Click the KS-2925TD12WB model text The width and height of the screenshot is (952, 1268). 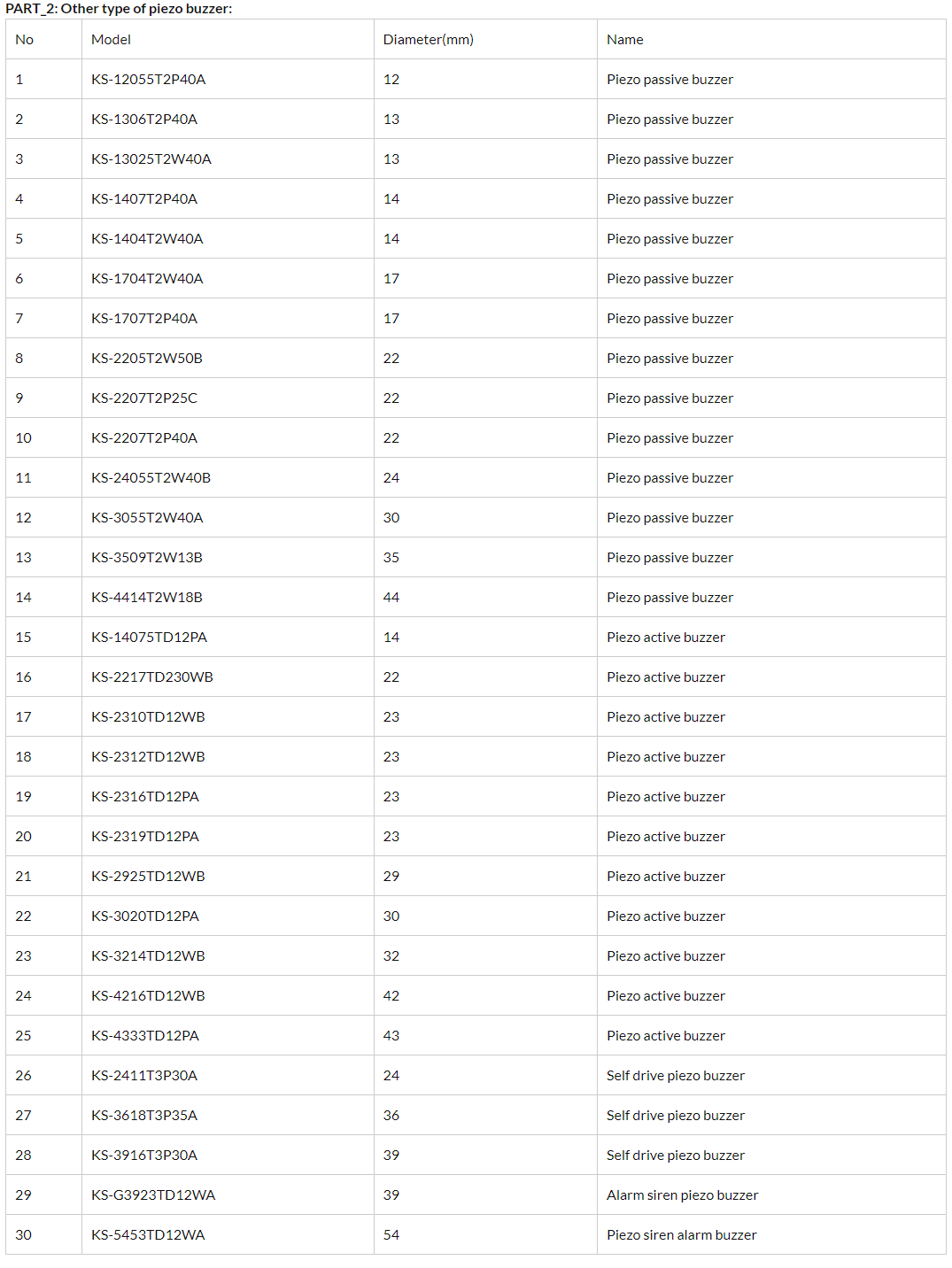(148, 877)
